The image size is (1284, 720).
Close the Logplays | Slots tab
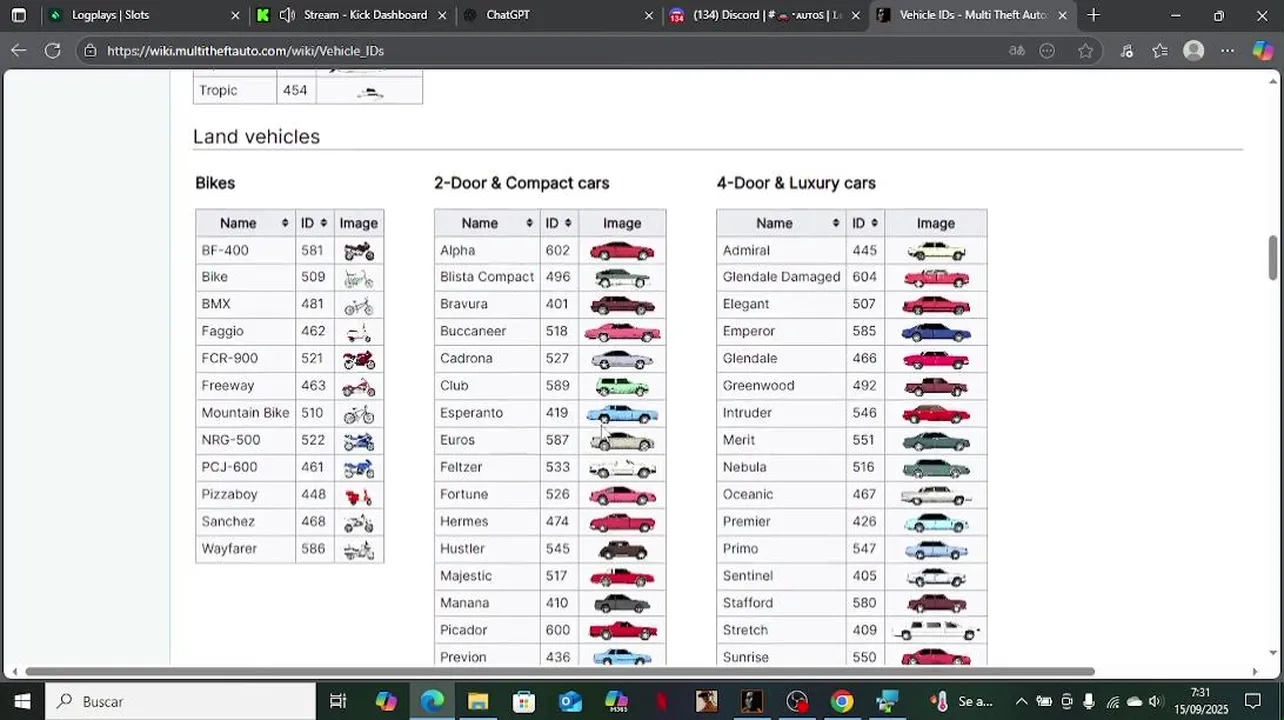pyautogui.click(x=235, y=15)
